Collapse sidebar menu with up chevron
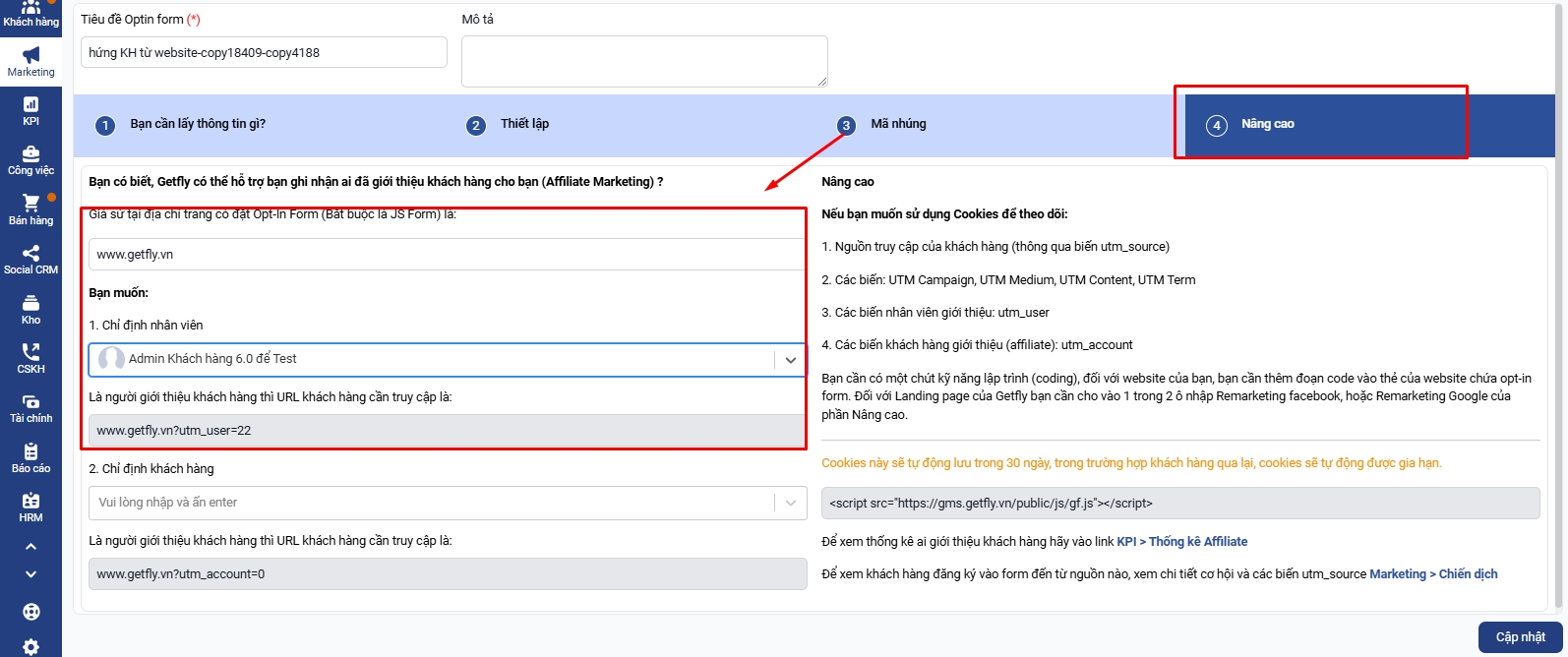The height and width of the screenshot is (657, 1568). [x=30, y=546]
